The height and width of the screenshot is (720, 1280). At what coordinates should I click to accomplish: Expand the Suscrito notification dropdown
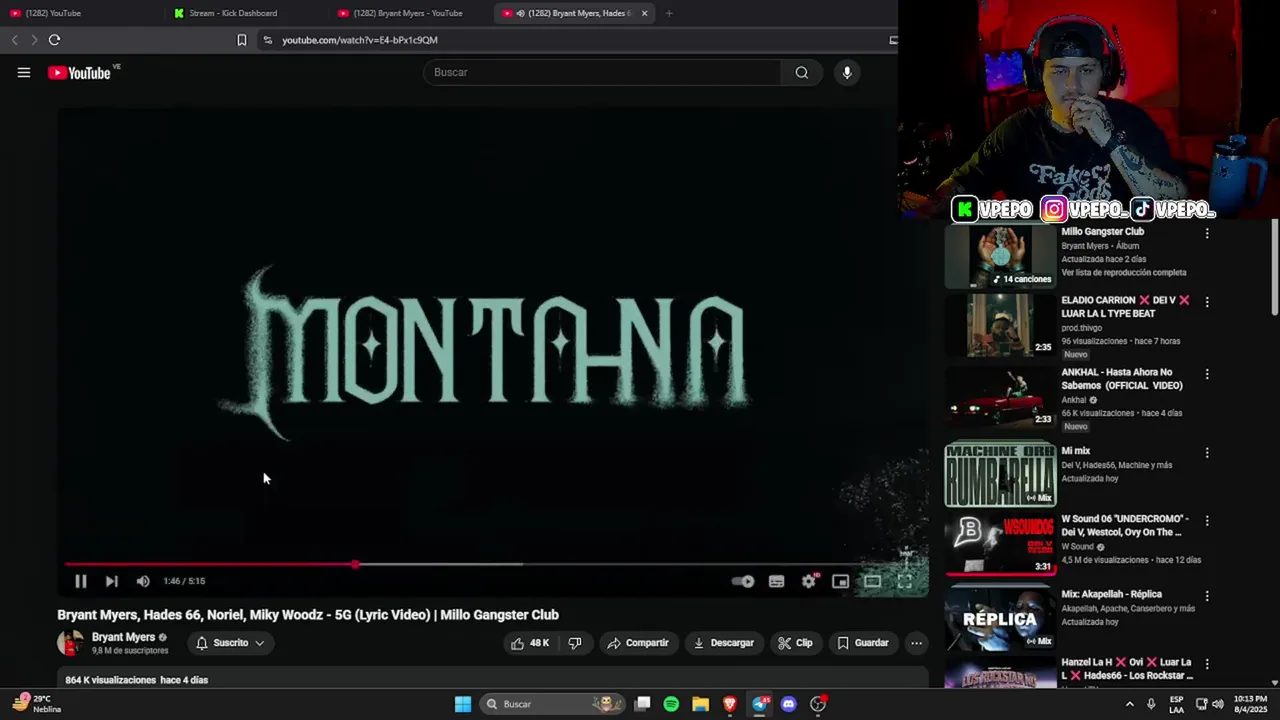(230, 643)
